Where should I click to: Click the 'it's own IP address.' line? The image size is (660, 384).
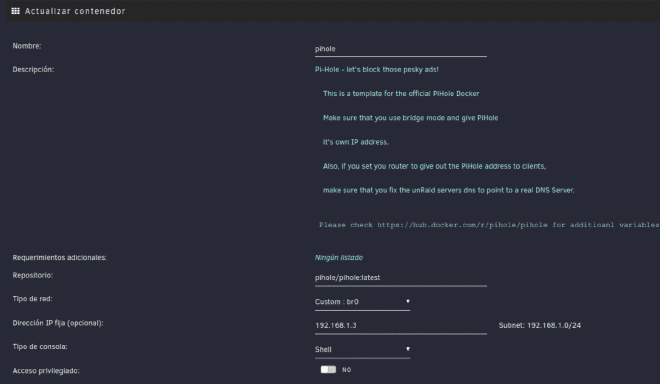tap(356, 142)
